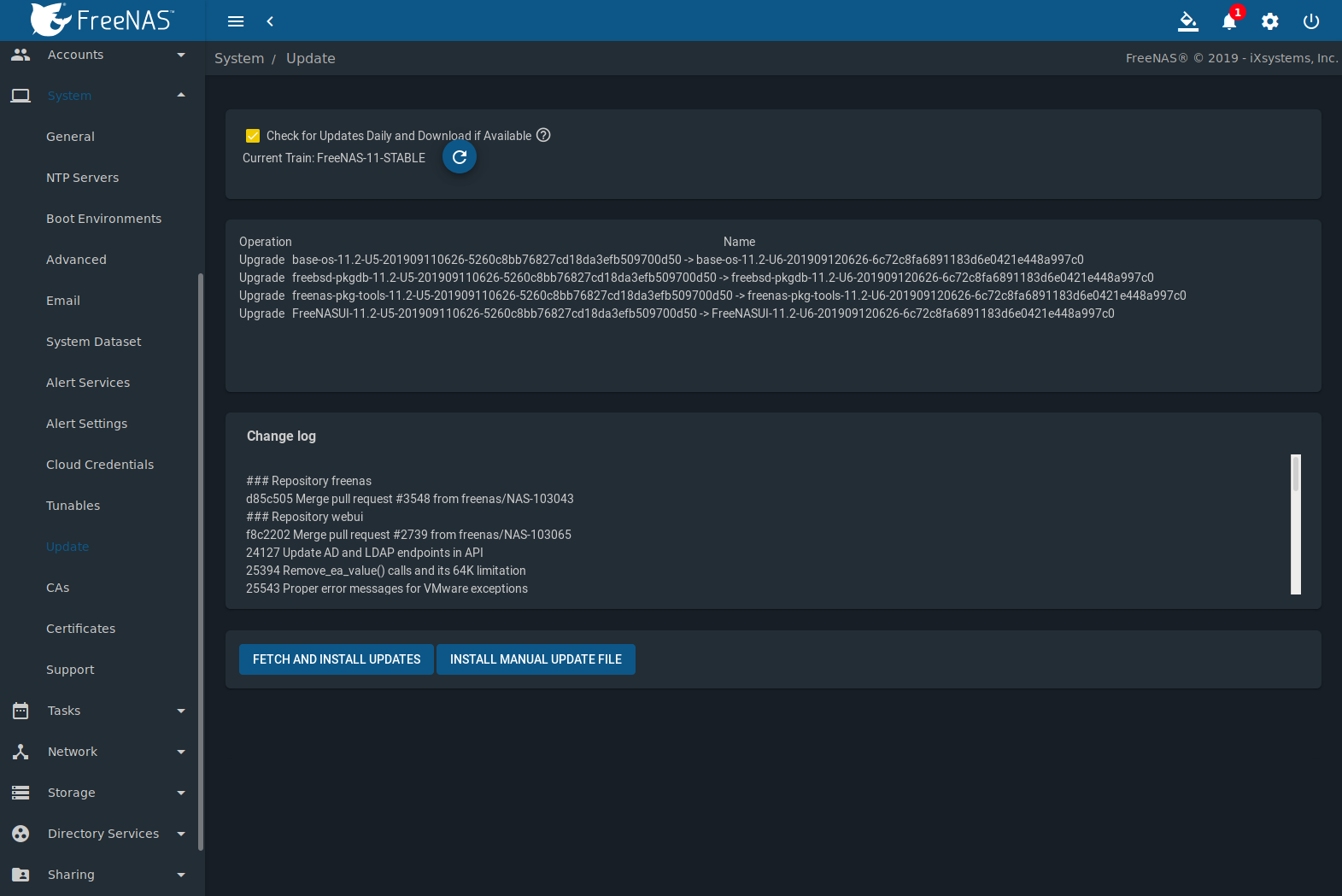The image size is (1342, 896).
Task: Open Certificates page
Action: [80, 629]
